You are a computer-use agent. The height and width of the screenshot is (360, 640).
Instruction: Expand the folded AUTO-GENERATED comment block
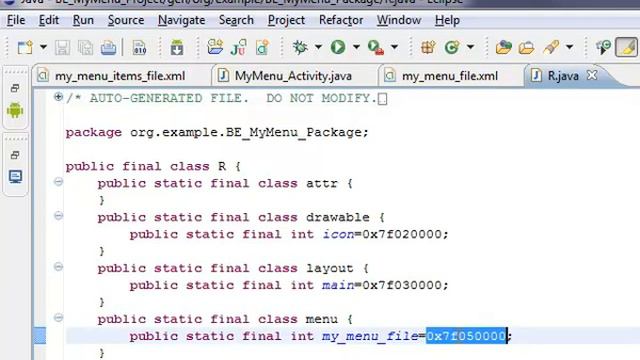point(58,97)
